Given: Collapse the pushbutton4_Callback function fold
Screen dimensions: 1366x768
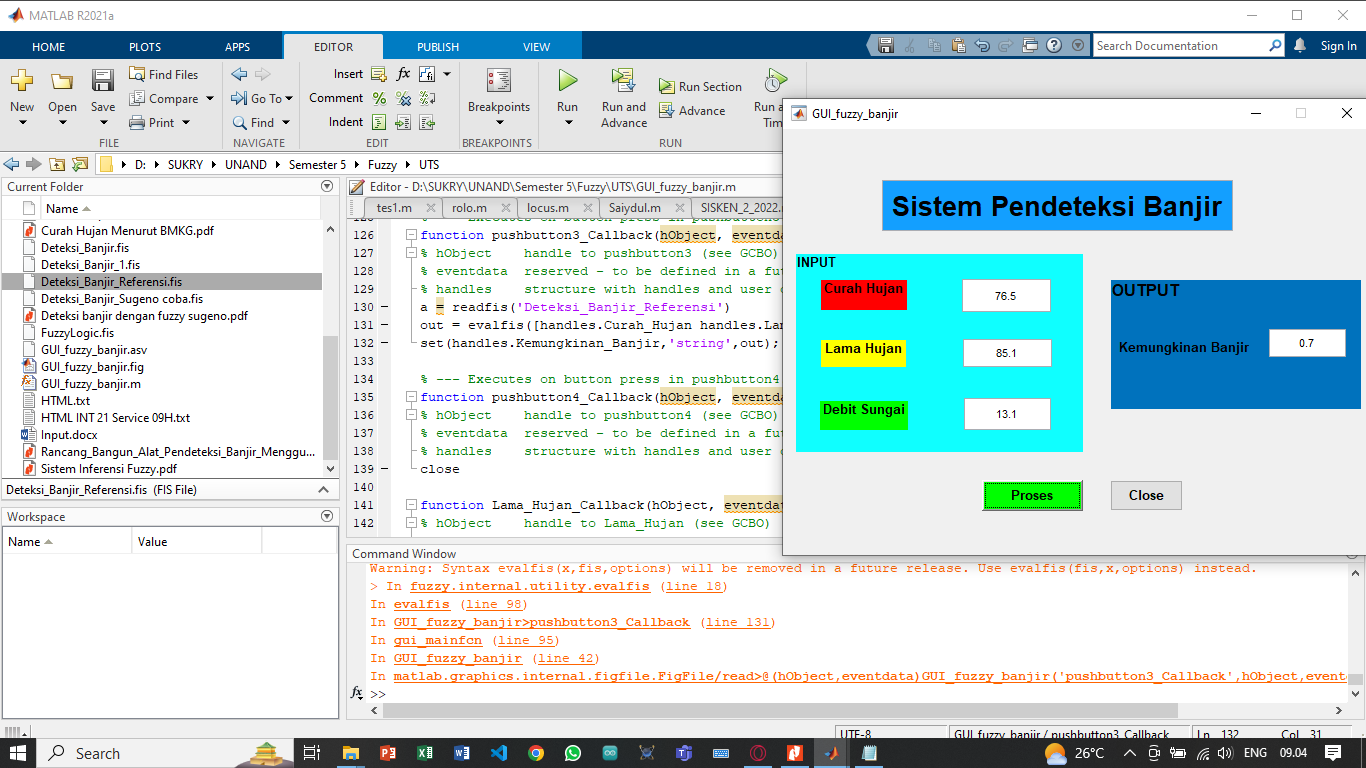Looking at the screenshot, I should 410,397.
